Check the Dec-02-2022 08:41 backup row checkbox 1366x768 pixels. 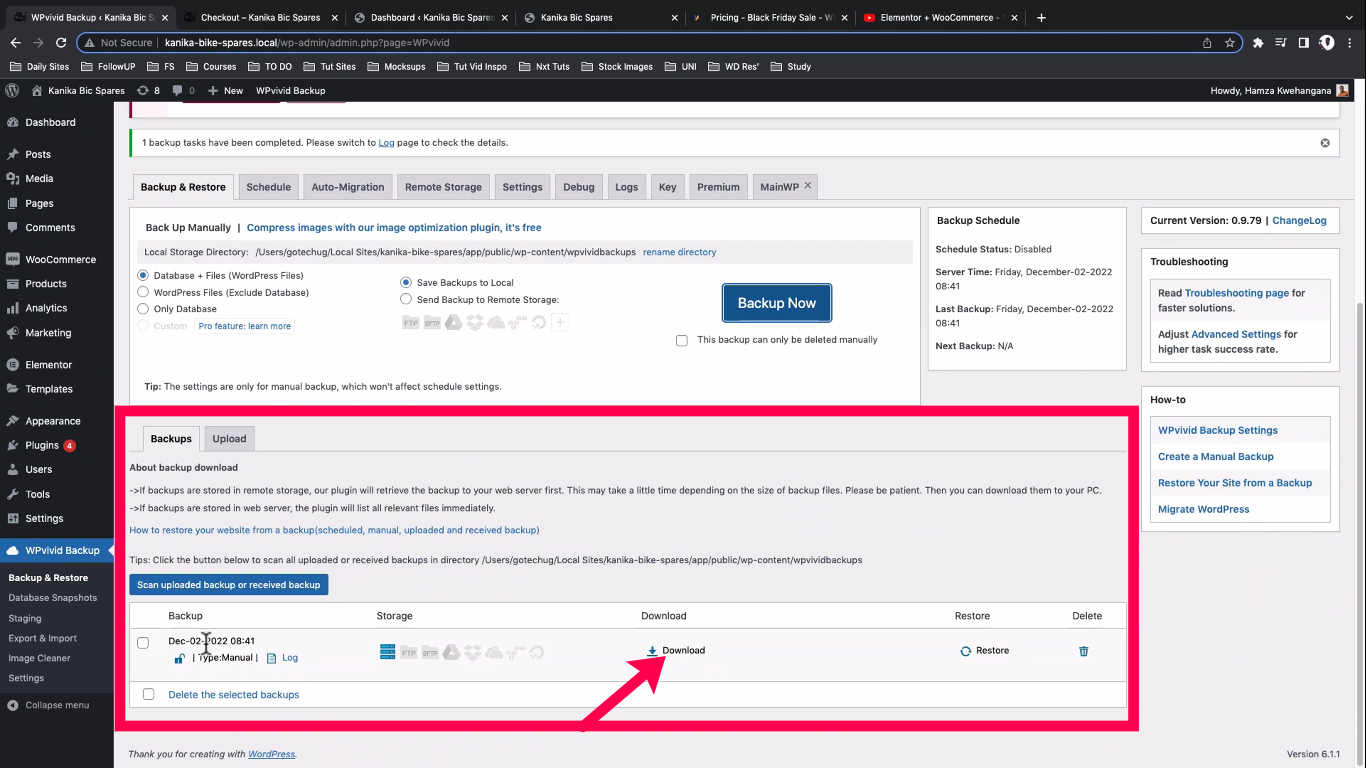click(x=143, y=642)
